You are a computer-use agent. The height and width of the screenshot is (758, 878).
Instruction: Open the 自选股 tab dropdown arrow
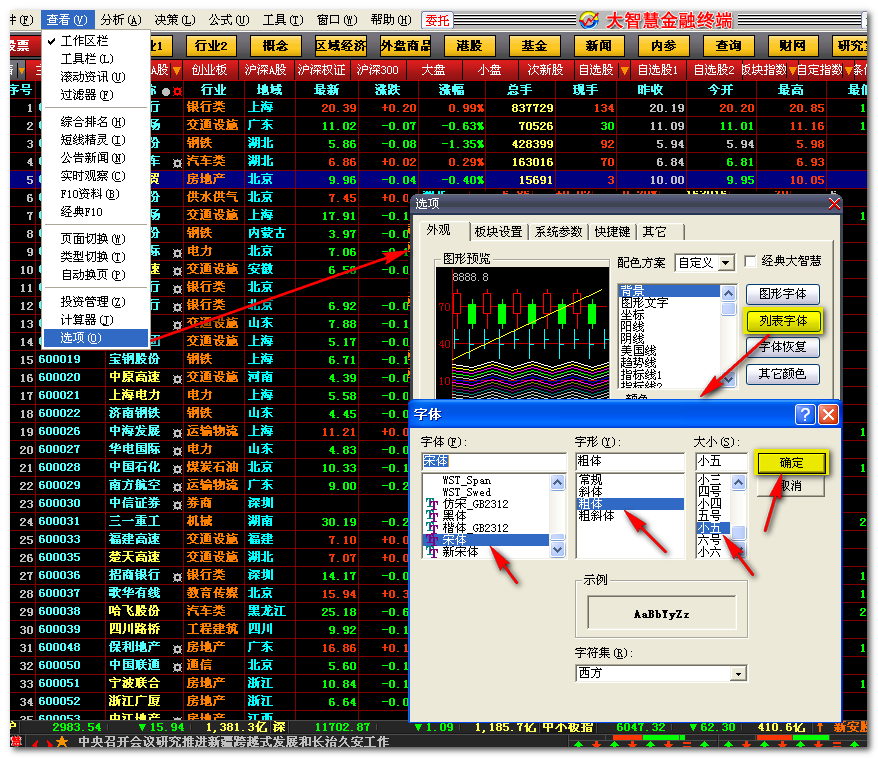[624, 71]
